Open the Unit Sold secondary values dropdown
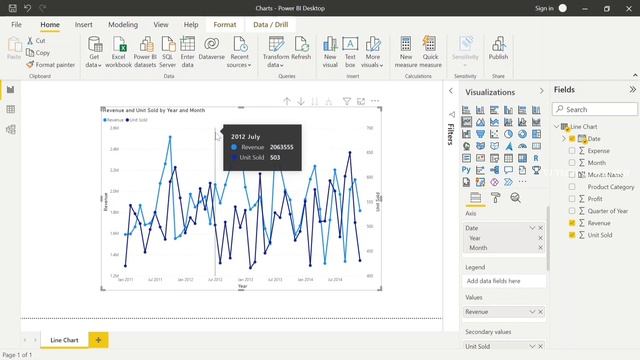Screen dimensions: 640x360 click(532, 346)
